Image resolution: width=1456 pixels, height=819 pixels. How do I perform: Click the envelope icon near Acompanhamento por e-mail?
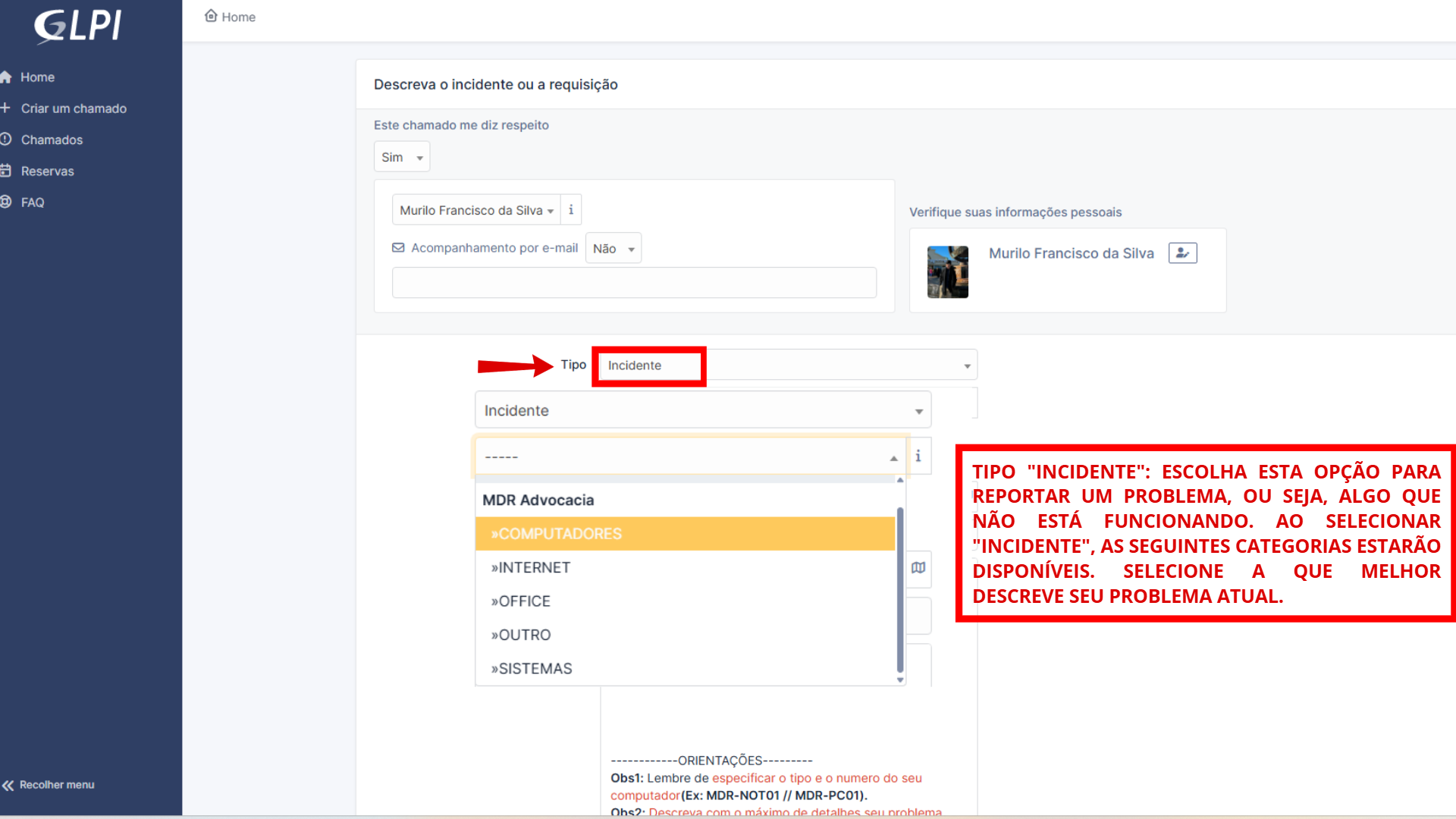397,247
